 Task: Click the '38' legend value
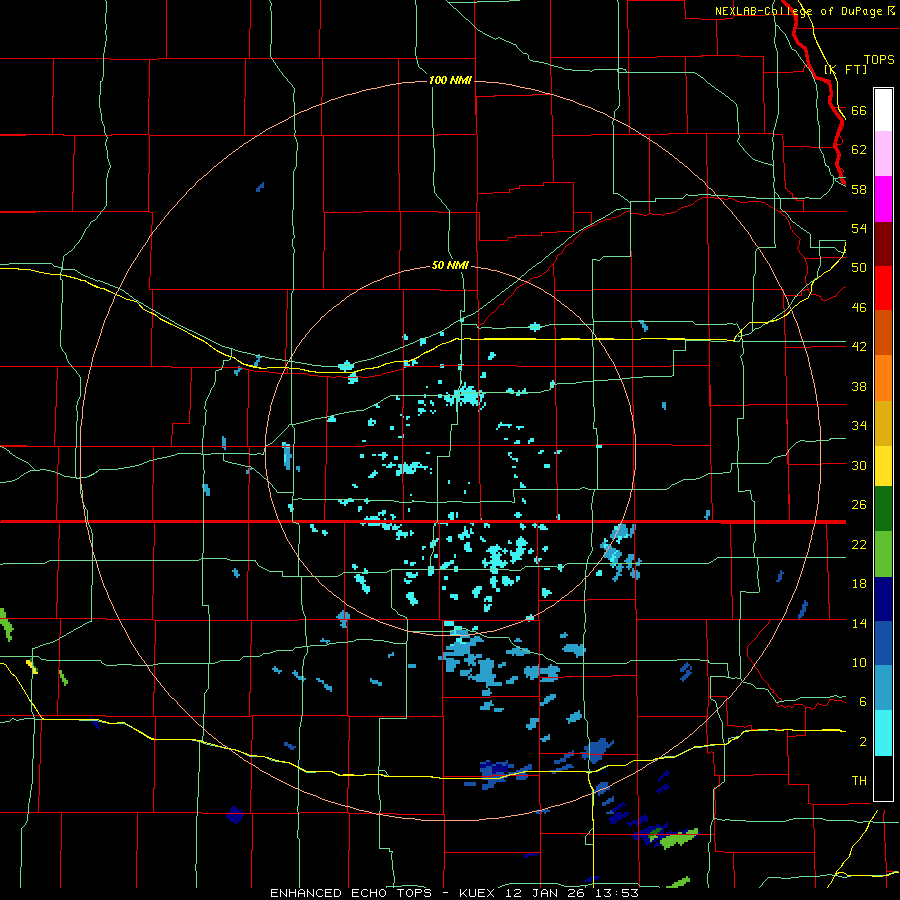859,386
